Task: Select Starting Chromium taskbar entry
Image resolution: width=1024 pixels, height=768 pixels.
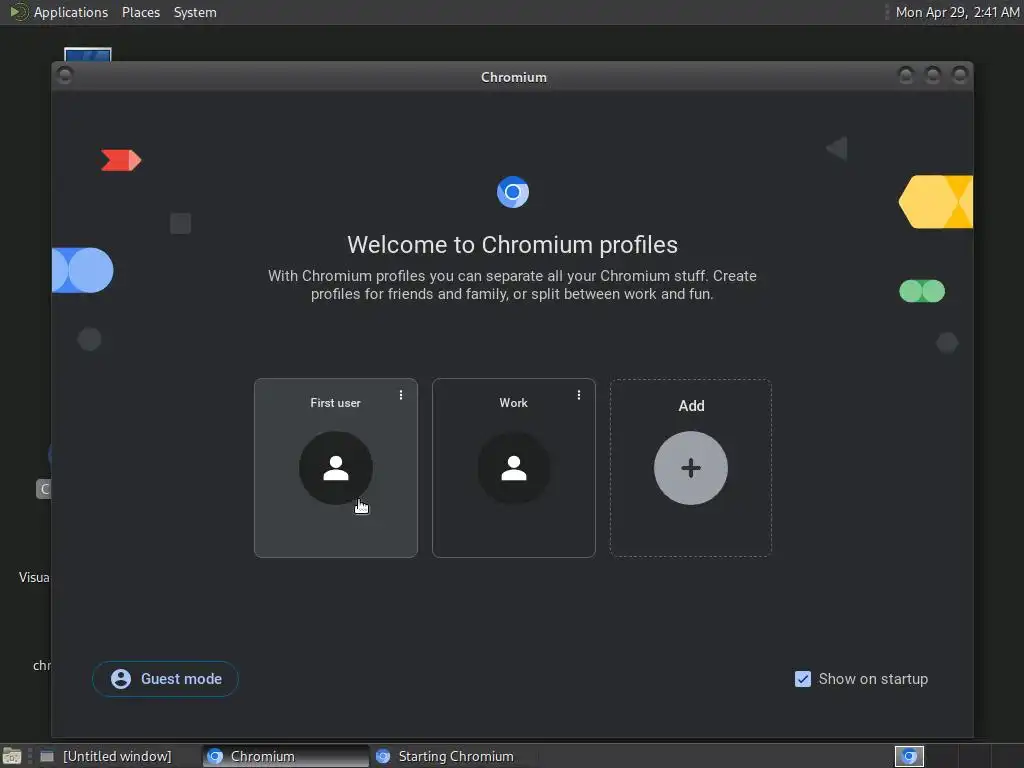Action: [455, 756]
